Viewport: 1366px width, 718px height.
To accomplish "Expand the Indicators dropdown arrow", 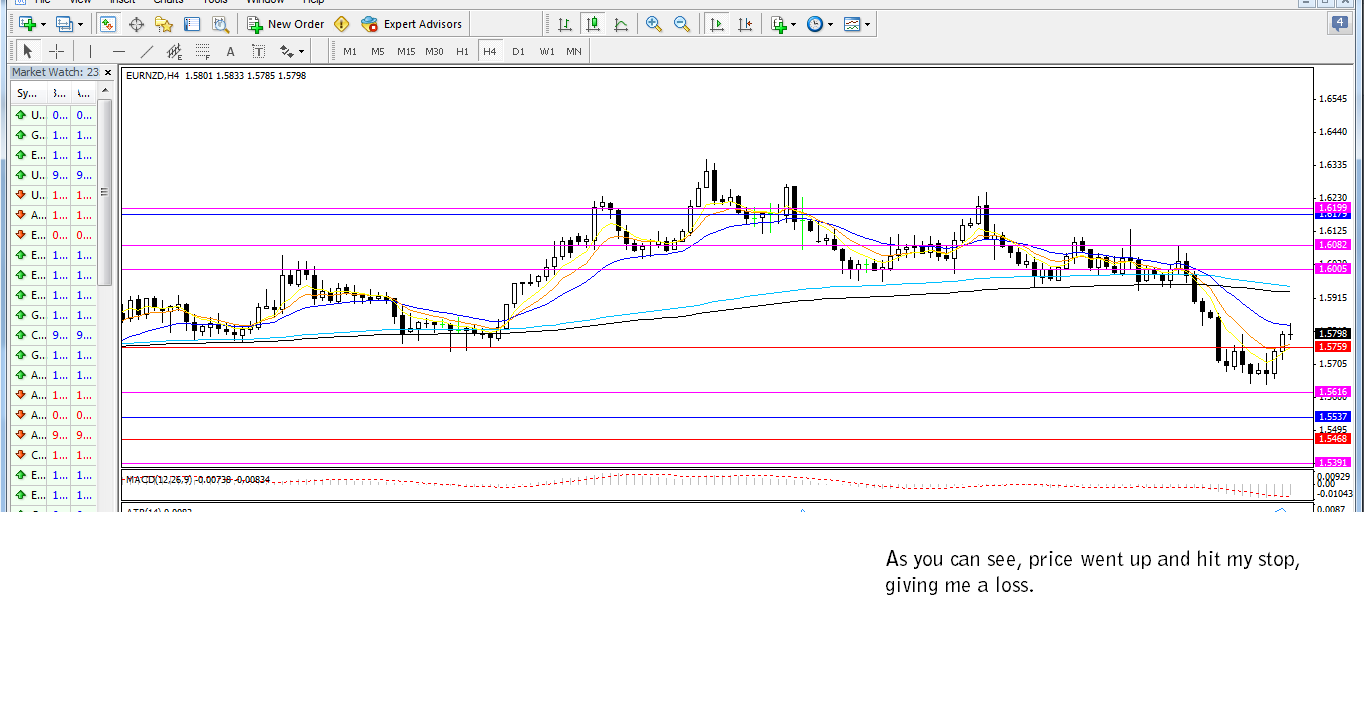I will point(794,24).
